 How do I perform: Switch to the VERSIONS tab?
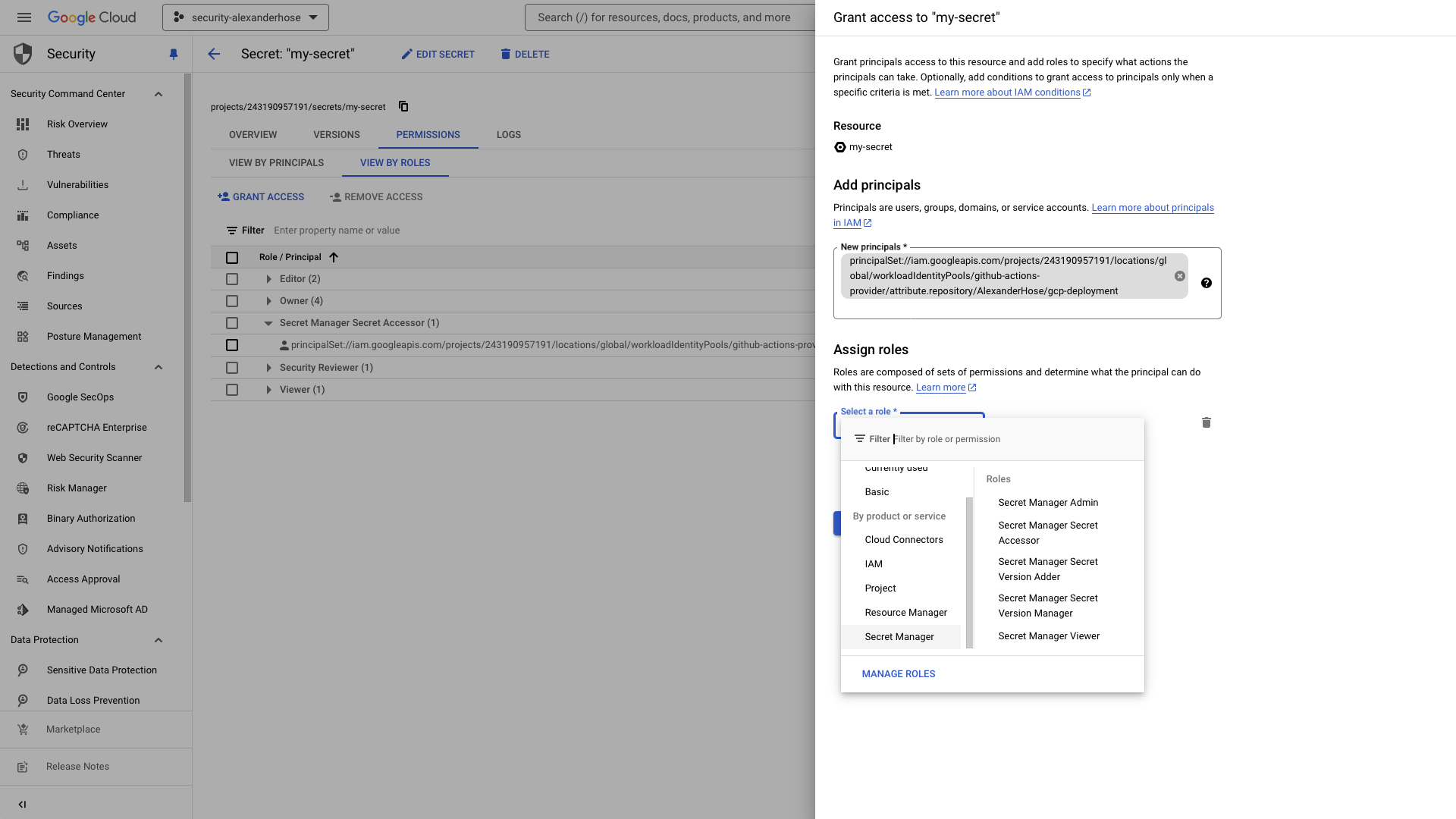coord(336,135)
